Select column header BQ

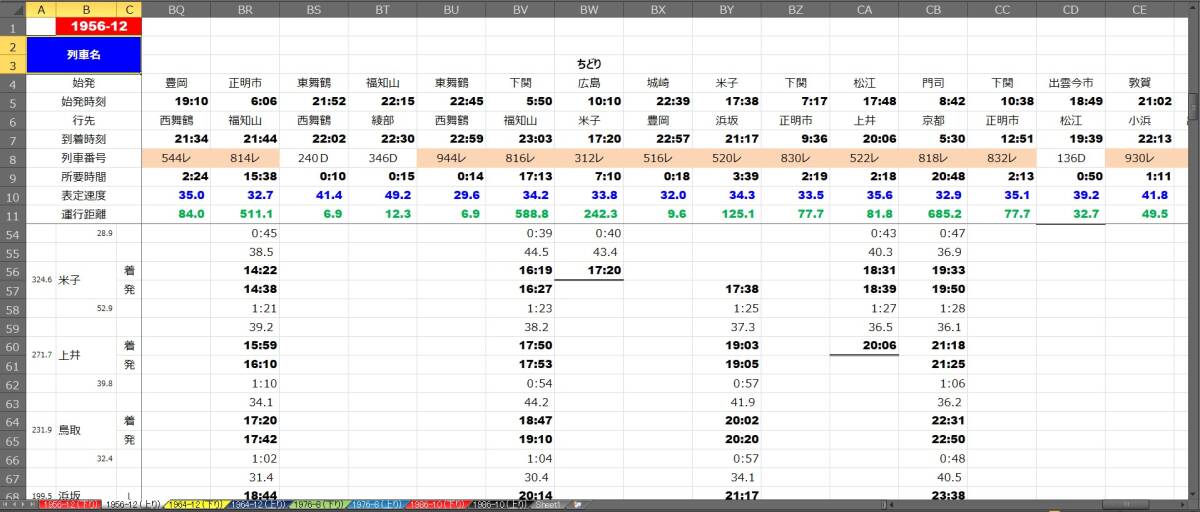click(176, 9)
